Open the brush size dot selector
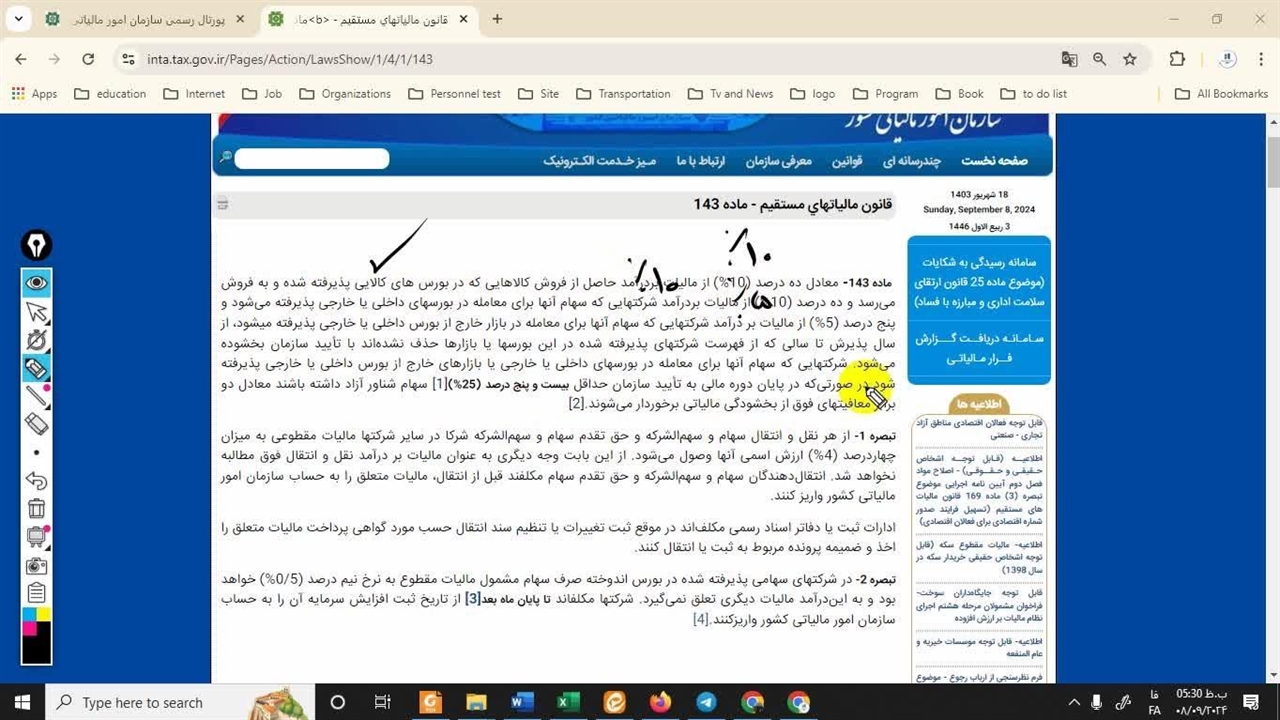Image resolution: width=1280 pixels, height=720 pixels. (x=37, y=453)
